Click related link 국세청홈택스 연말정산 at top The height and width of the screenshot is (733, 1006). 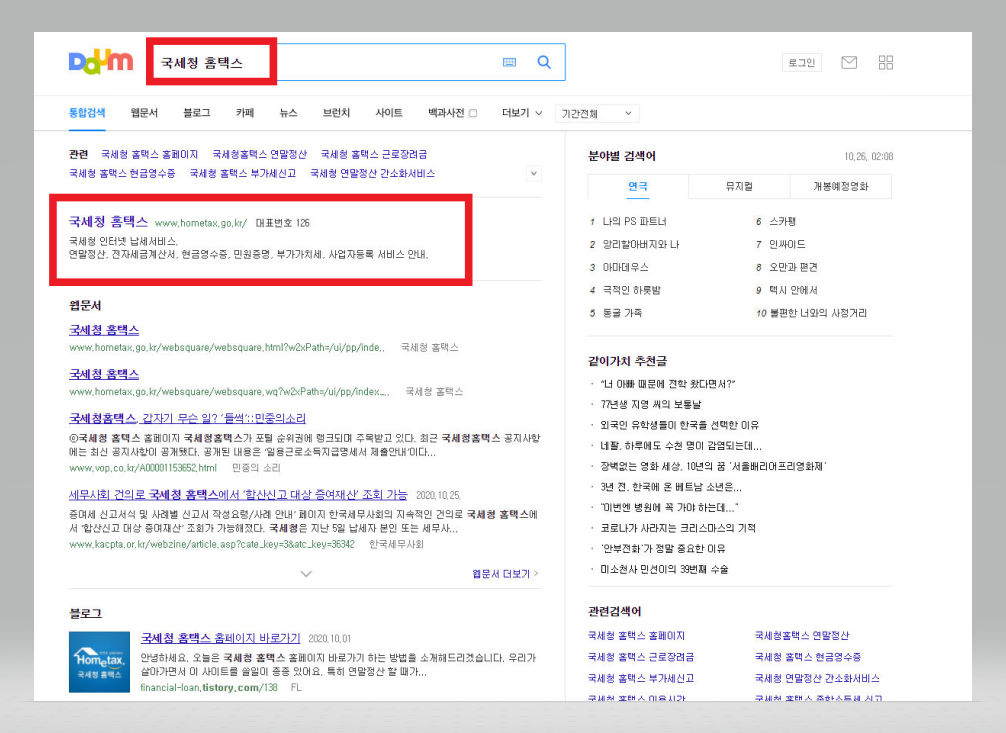[260, 154]
